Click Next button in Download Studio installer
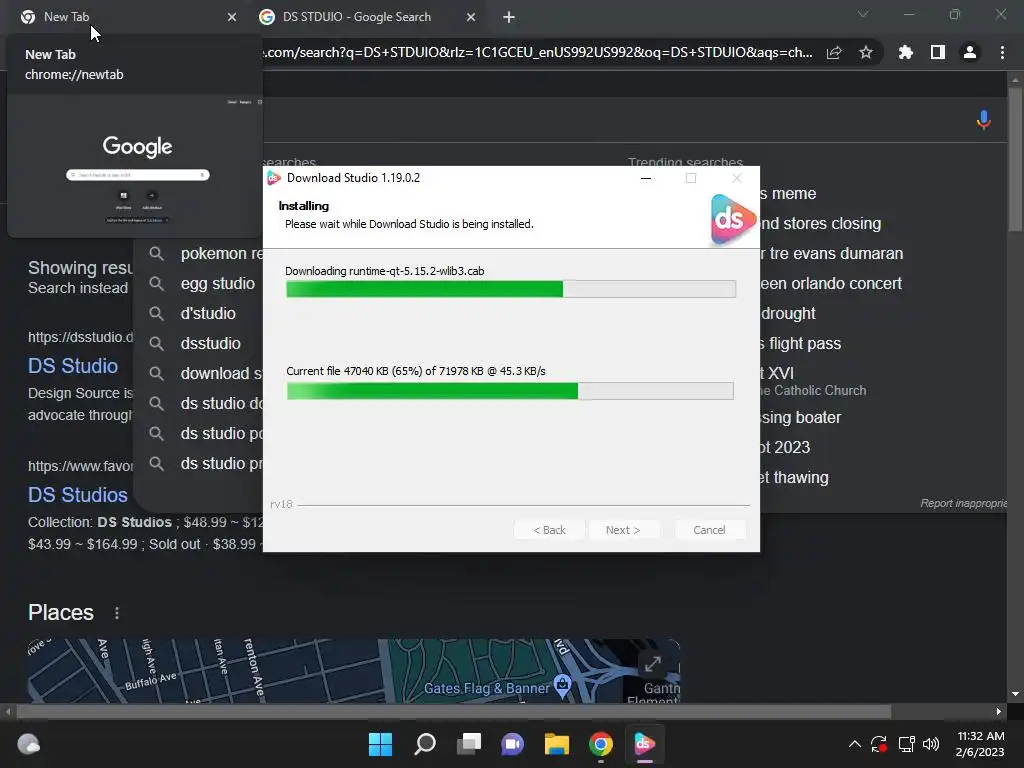The image size is (1024, 768). 623,530
